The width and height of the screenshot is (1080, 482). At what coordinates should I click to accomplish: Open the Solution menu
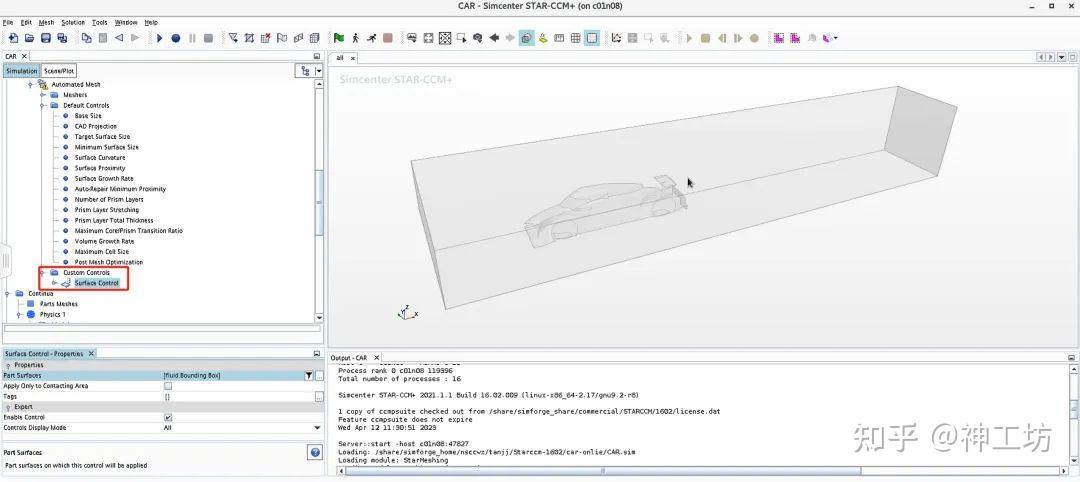click(x=73, y=23)
